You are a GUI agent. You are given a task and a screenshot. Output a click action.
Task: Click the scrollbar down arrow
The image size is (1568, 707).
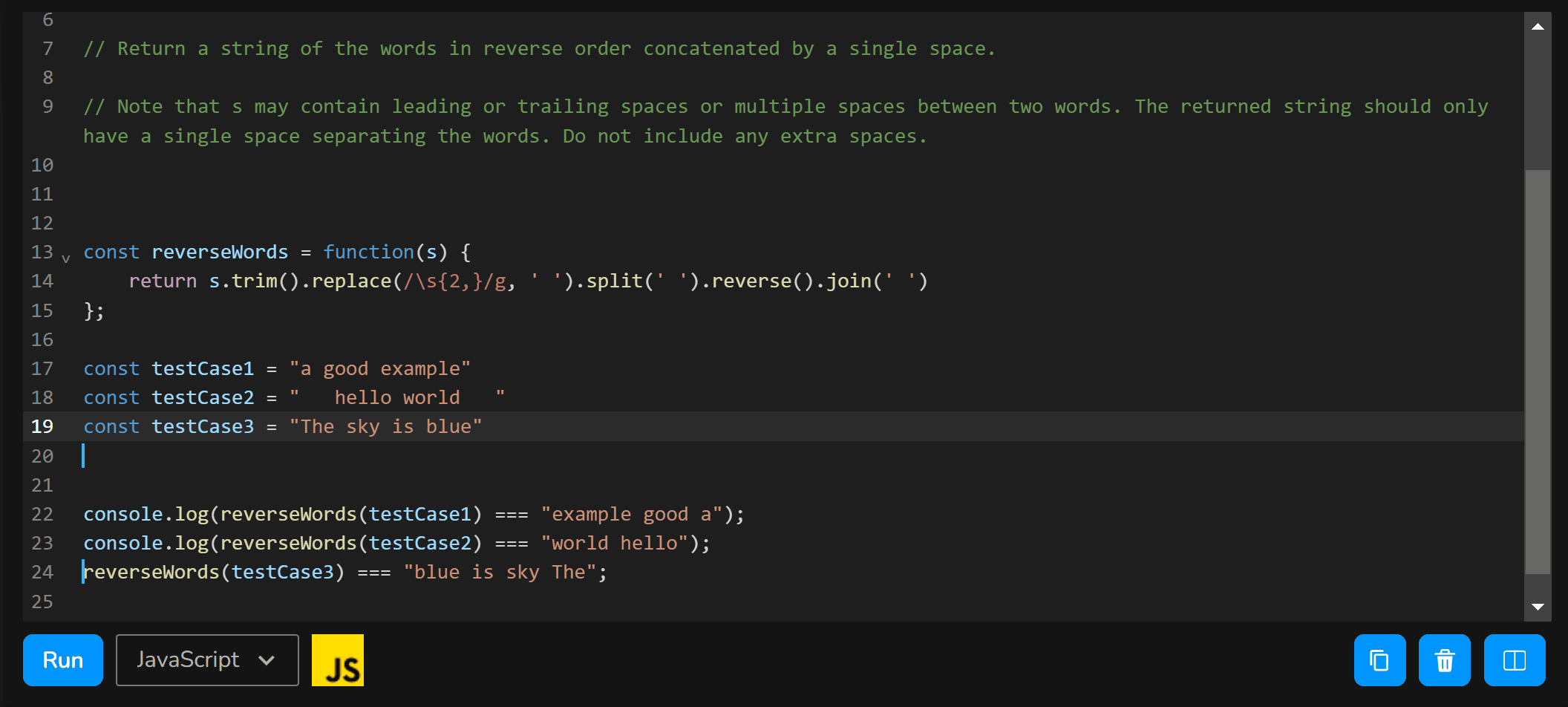click(x=1538, y=607)
